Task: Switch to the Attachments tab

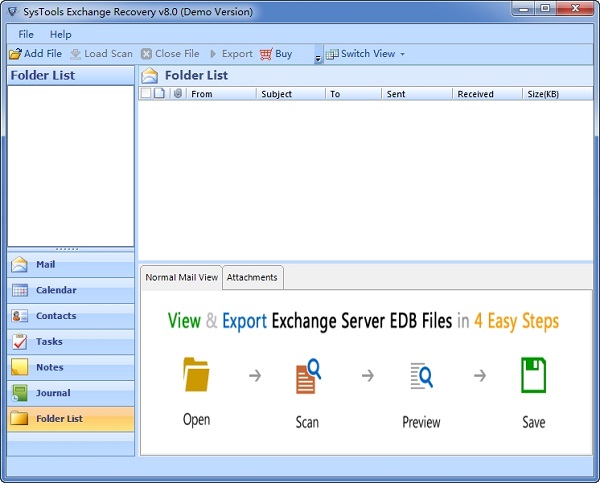Action: click(x=253, y=277)
